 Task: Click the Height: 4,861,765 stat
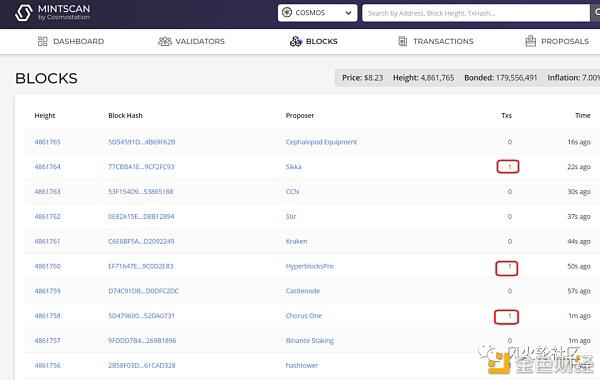pos(424,78)
